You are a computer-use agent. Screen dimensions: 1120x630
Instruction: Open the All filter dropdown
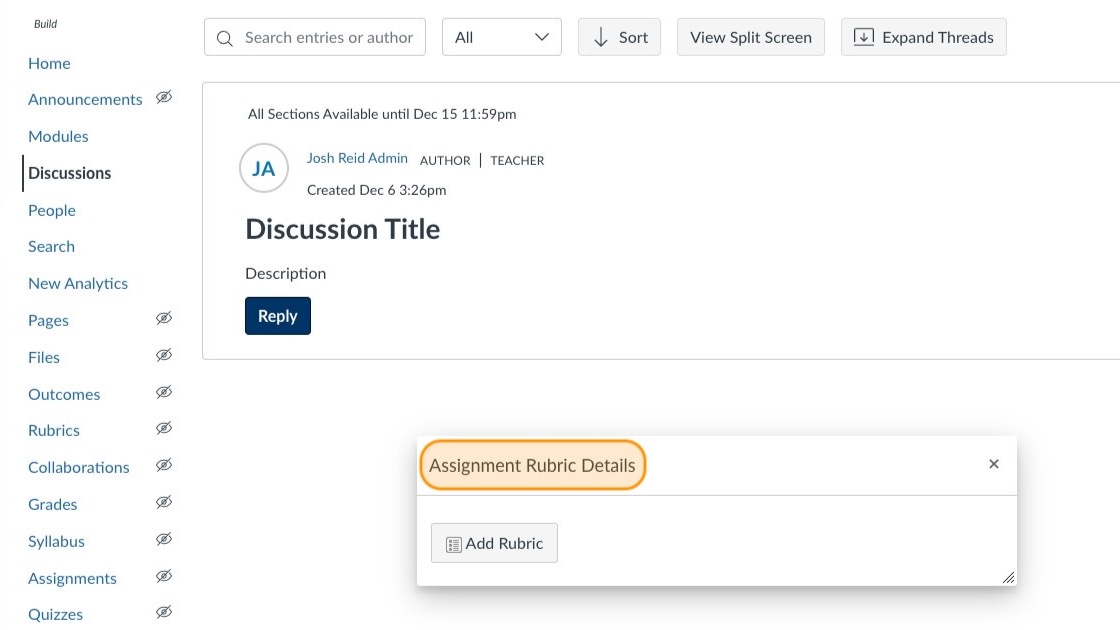[501, 36]
